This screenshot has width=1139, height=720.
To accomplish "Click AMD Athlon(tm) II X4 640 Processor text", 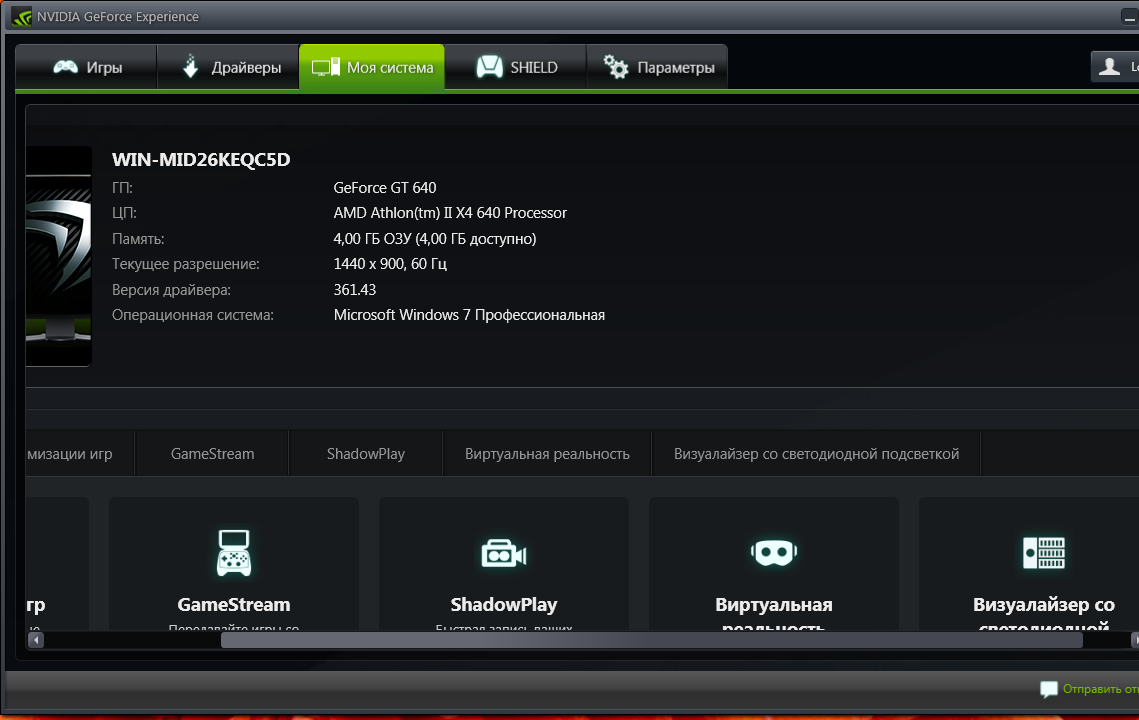I will pyautogui.click(x=450, y=213).
